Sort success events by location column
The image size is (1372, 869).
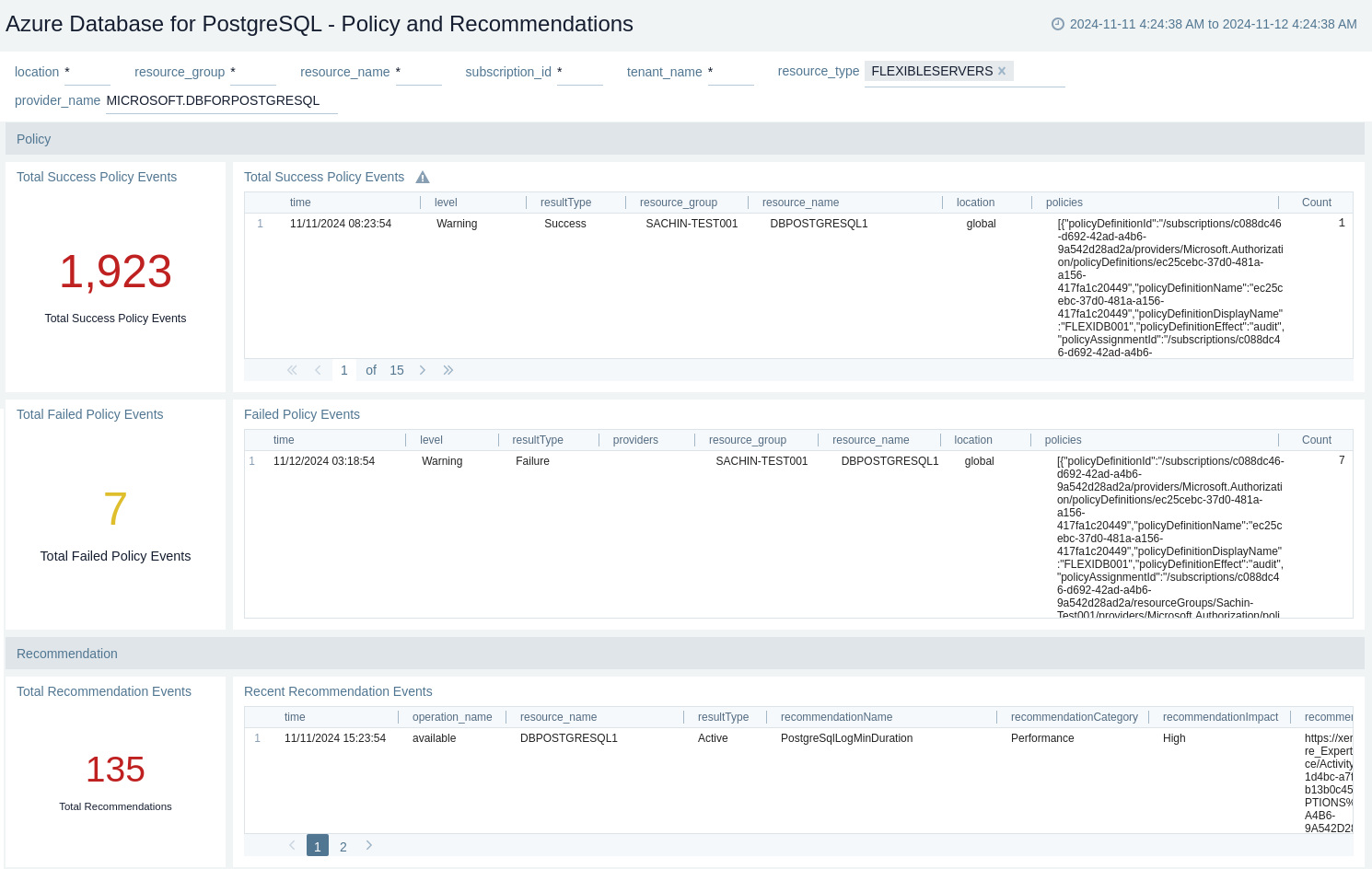pos(975,203)
